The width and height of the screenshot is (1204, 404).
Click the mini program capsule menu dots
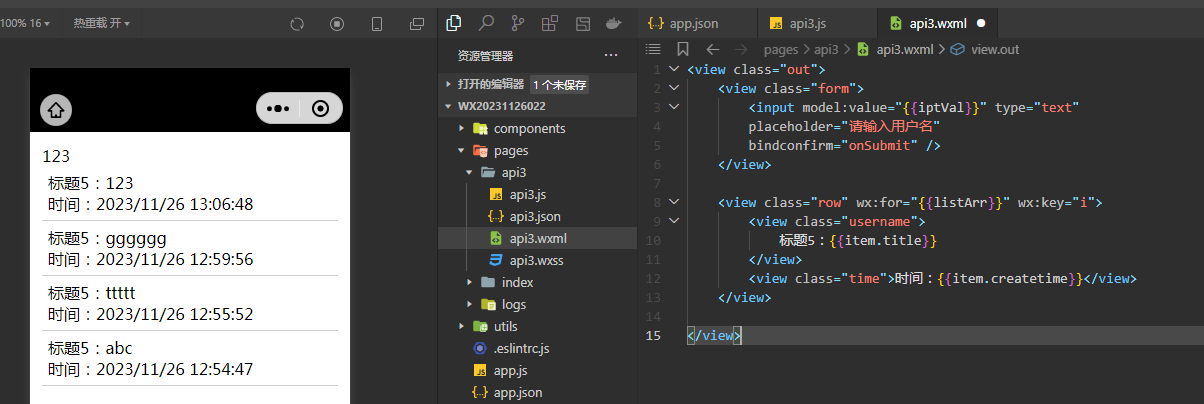pyautogui.click(x=278, y=109)
